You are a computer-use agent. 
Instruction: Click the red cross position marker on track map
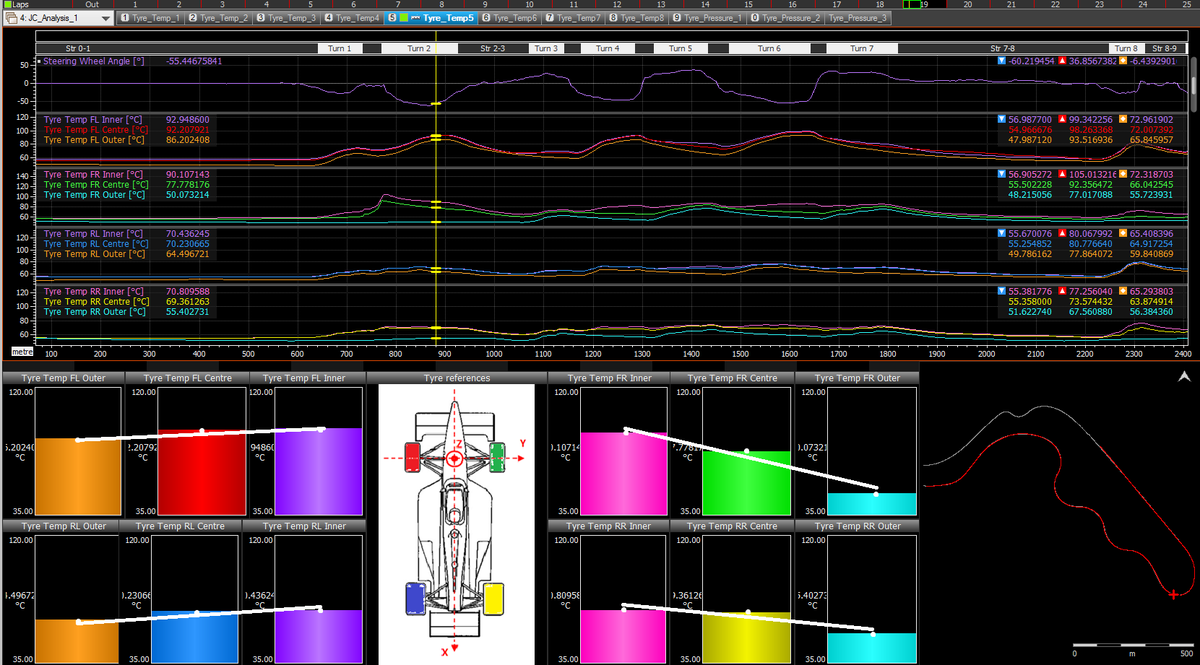tap(1172, 594)
